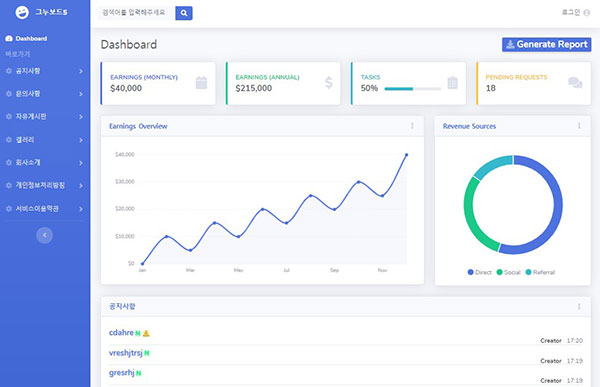Click the gear icon next to 문의사항
This screenshot has width=600, height=387.
(9, 94)
